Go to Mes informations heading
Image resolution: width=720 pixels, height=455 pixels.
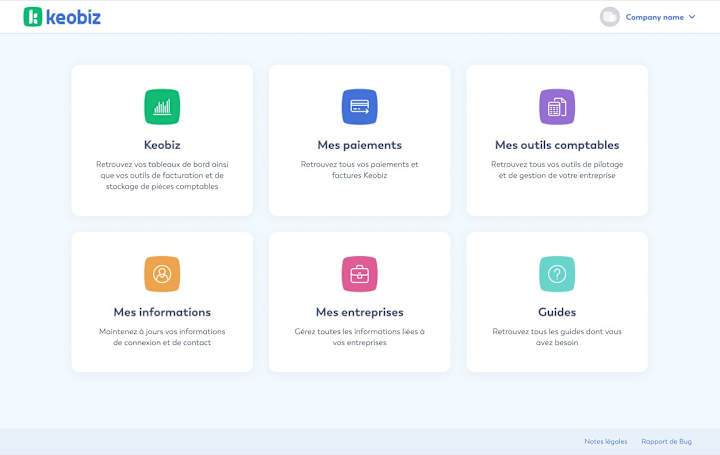[x=162, y=312]
